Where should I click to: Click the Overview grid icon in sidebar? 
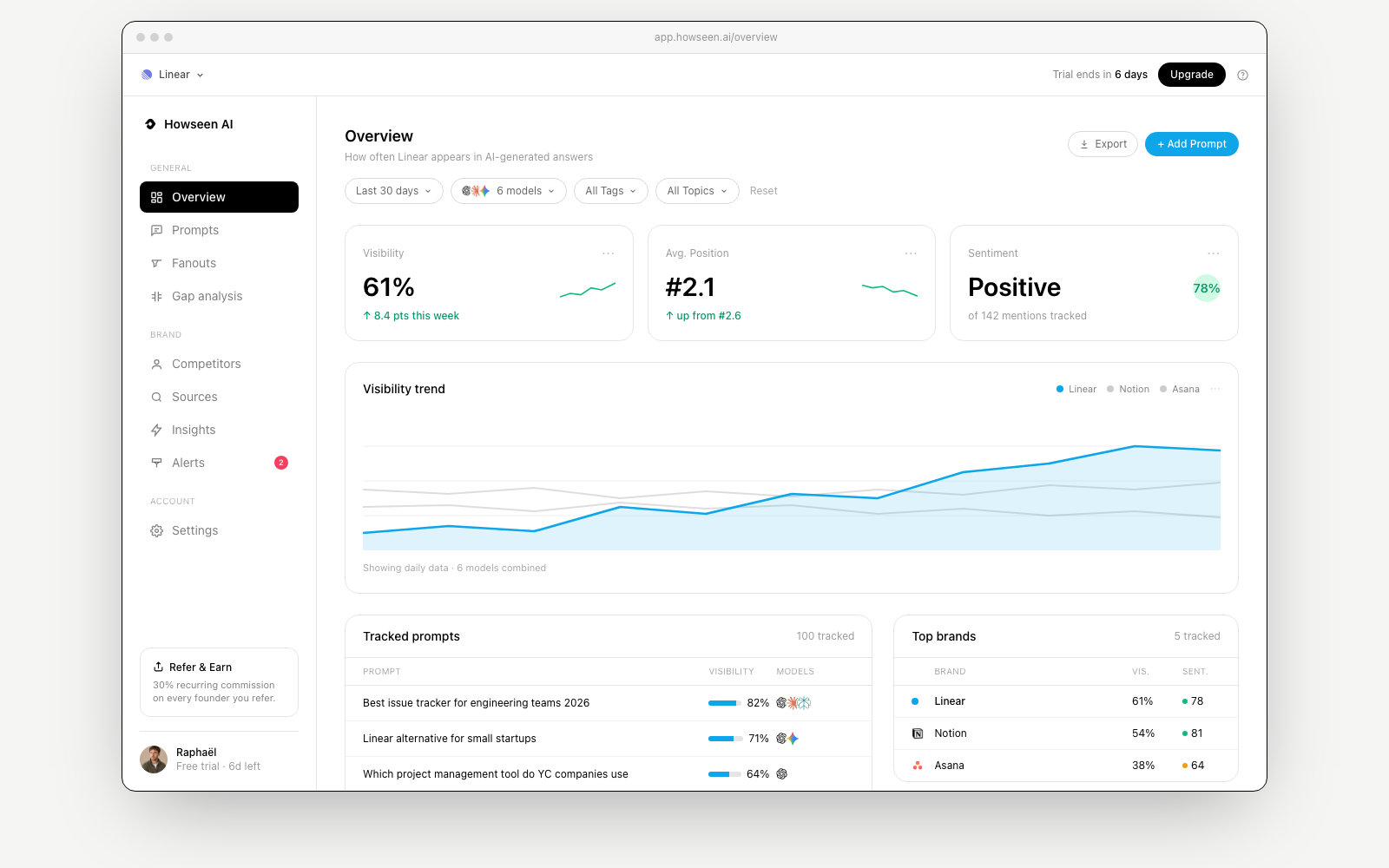click(x=157, y=198)
